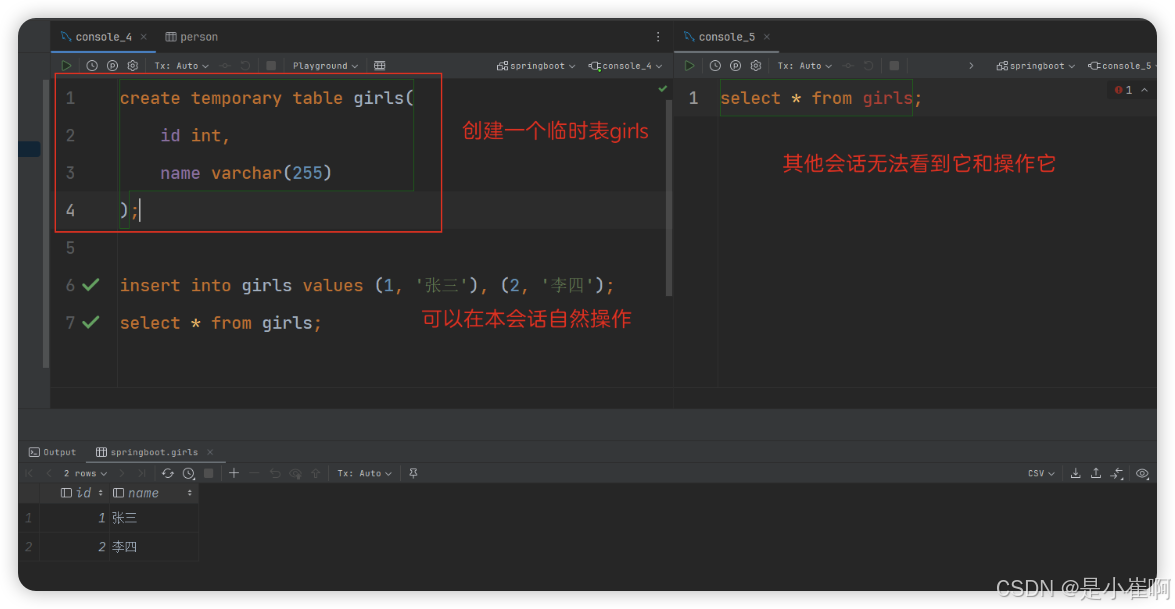Open the eye options in data grid

pyautogui.click(x=1143, y=472)
